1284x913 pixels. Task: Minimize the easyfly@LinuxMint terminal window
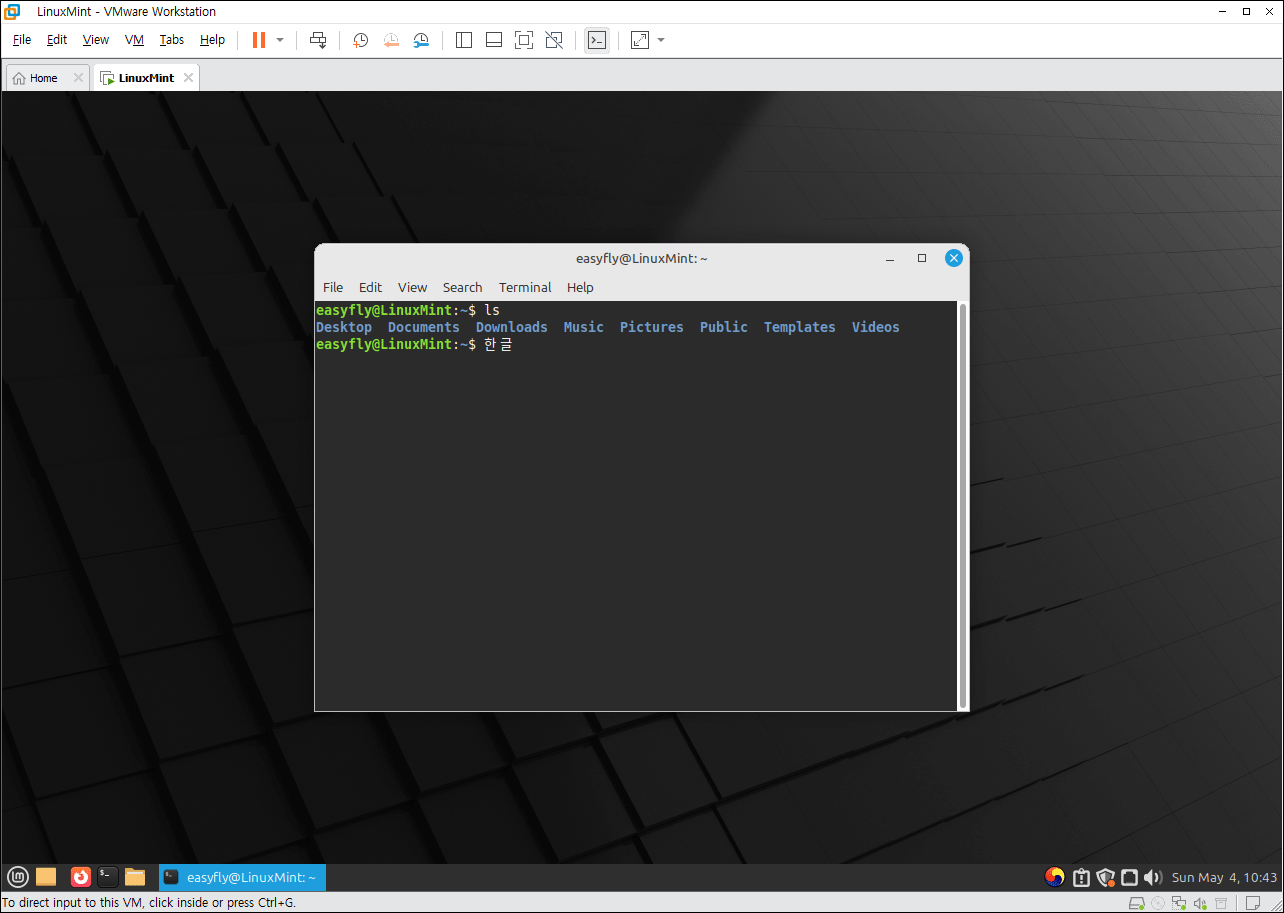click(890, 258)
